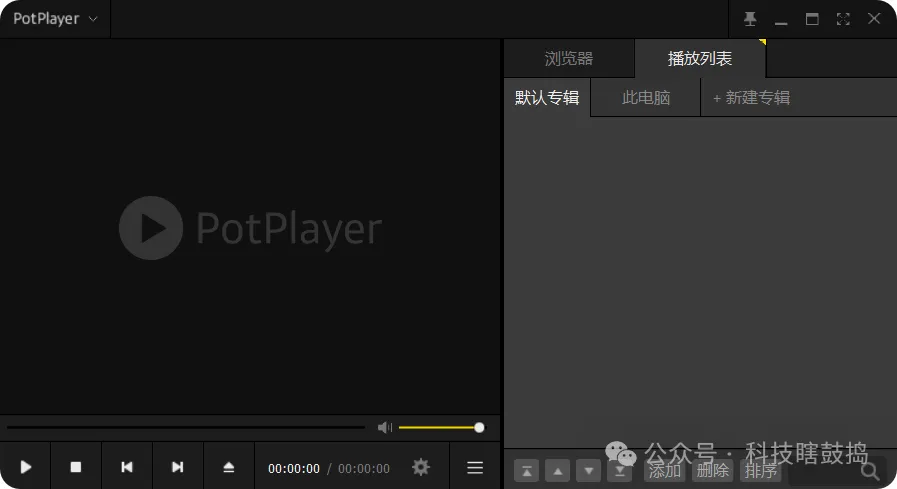
Task: Skip to the next file
Action: click(177, 467)
